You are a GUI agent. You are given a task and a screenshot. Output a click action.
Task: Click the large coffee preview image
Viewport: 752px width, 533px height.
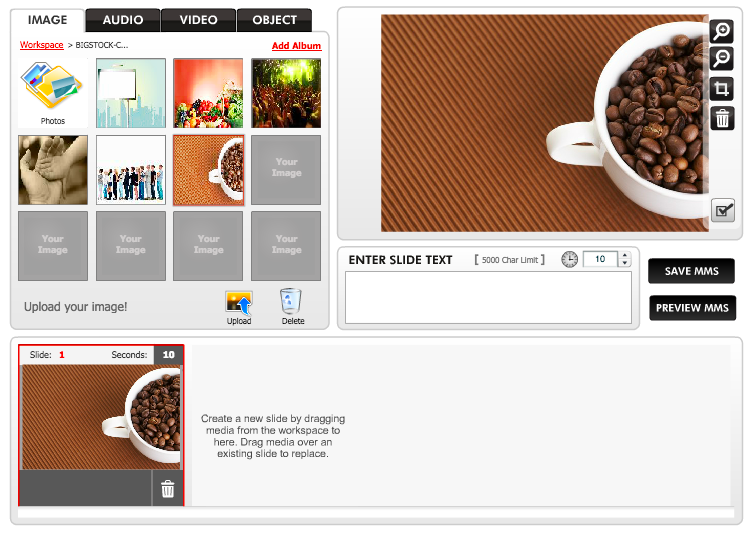[544, 123]
